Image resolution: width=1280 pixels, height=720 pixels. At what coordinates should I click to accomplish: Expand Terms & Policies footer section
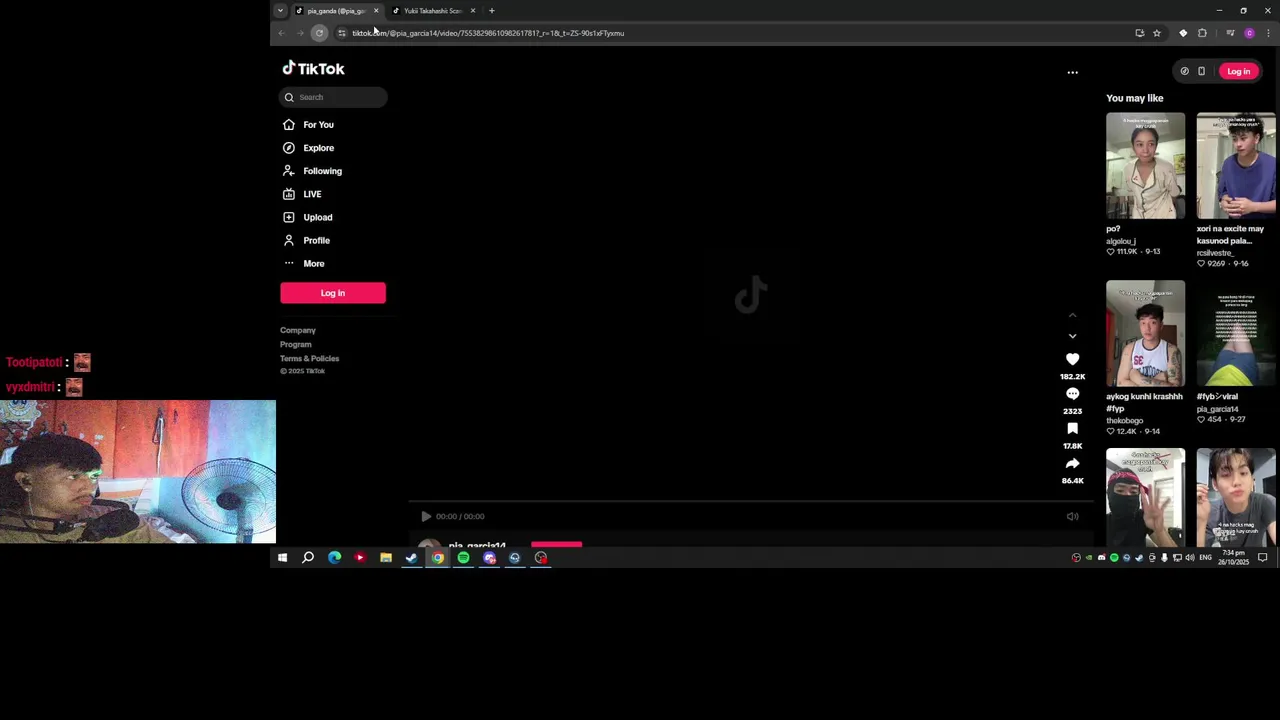tap(310, 358)
